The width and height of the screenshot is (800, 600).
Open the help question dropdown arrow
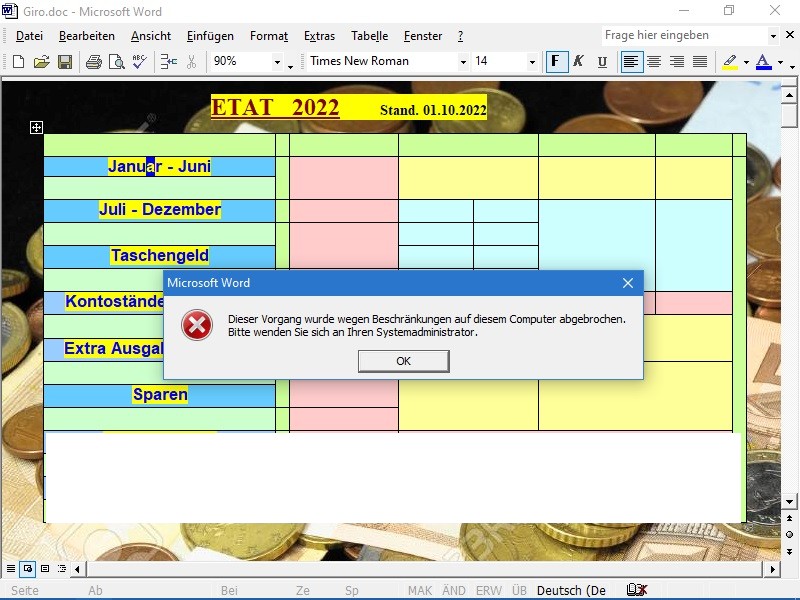click(773, 36)
